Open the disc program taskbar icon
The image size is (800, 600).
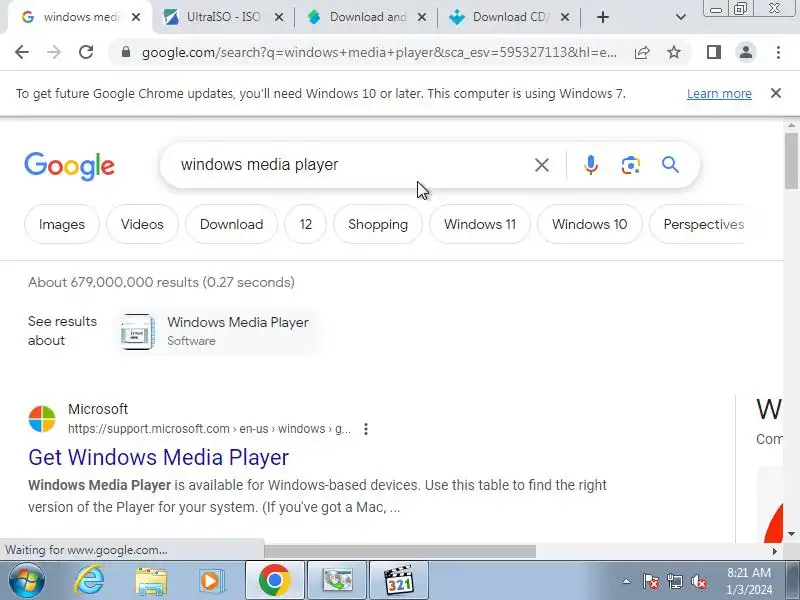tap(337, 580)
